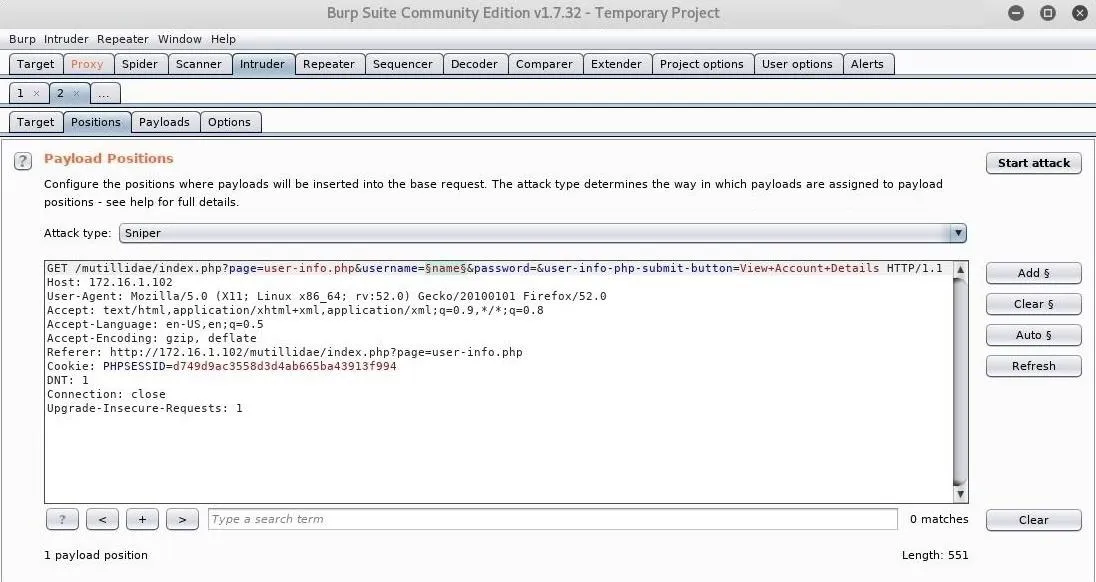Open Payload Positions help question mark icon
This screenshot has width=1096, height=582.
[x=23, y=161]
